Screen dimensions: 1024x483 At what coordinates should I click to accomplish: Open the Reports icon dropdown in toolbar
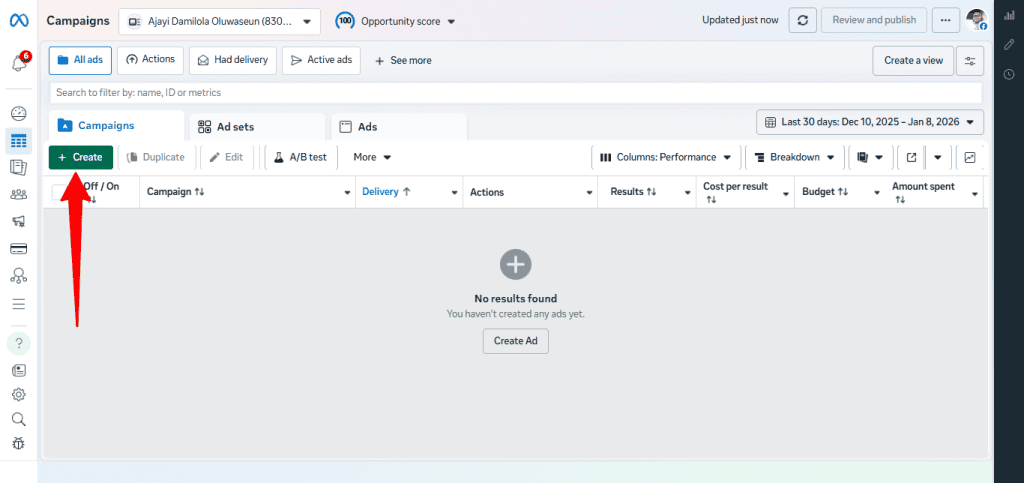pyautogui.click(x=870, y=157)
